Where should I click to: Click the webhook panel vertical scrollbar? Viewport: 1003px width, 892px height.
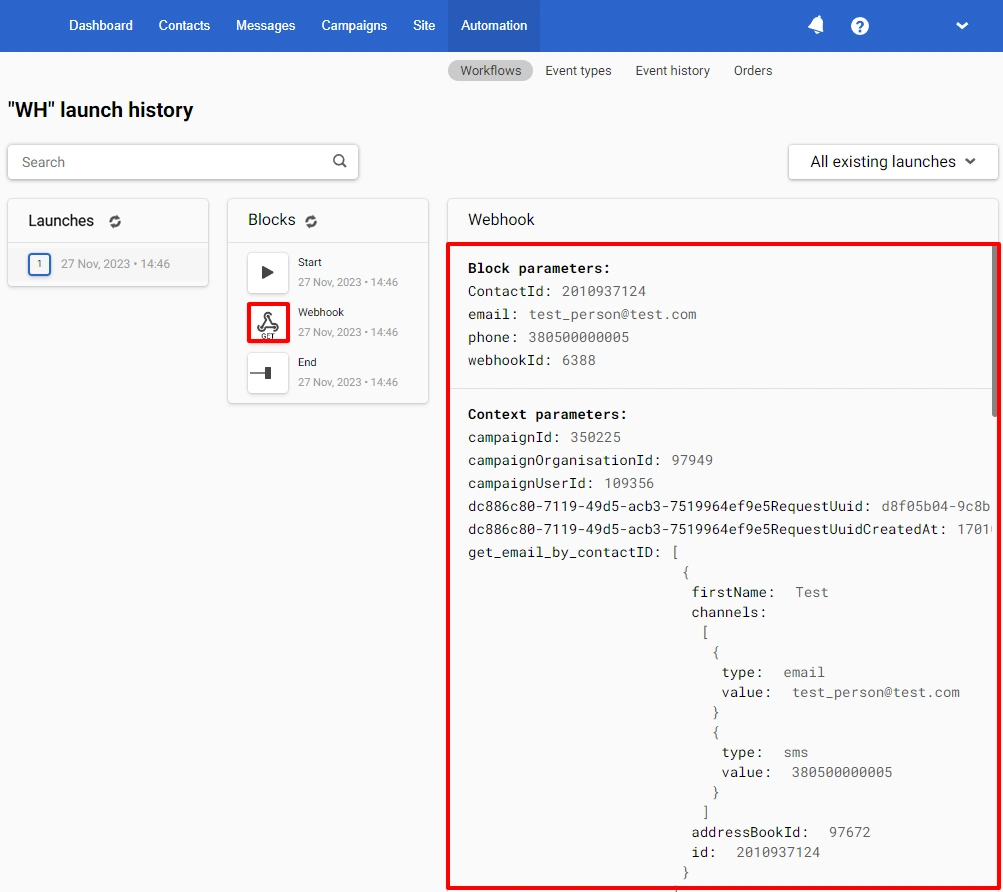pos(995,331)
